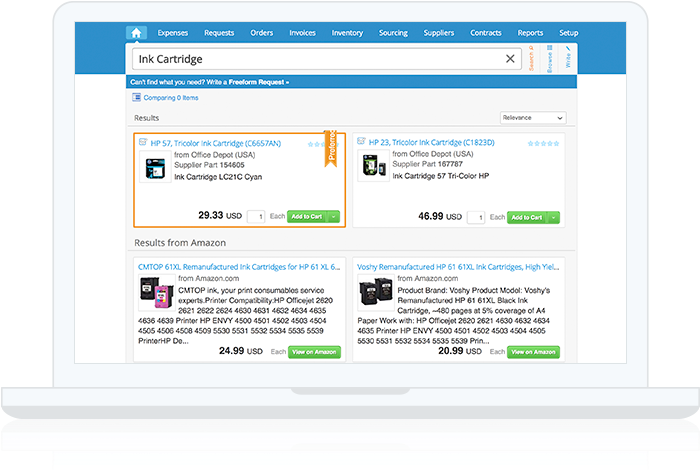View the Voshy 20.99 USD item on Amazon
This screenshot has width=700, height=470.
pyautogui.click(x=533, y=352)
